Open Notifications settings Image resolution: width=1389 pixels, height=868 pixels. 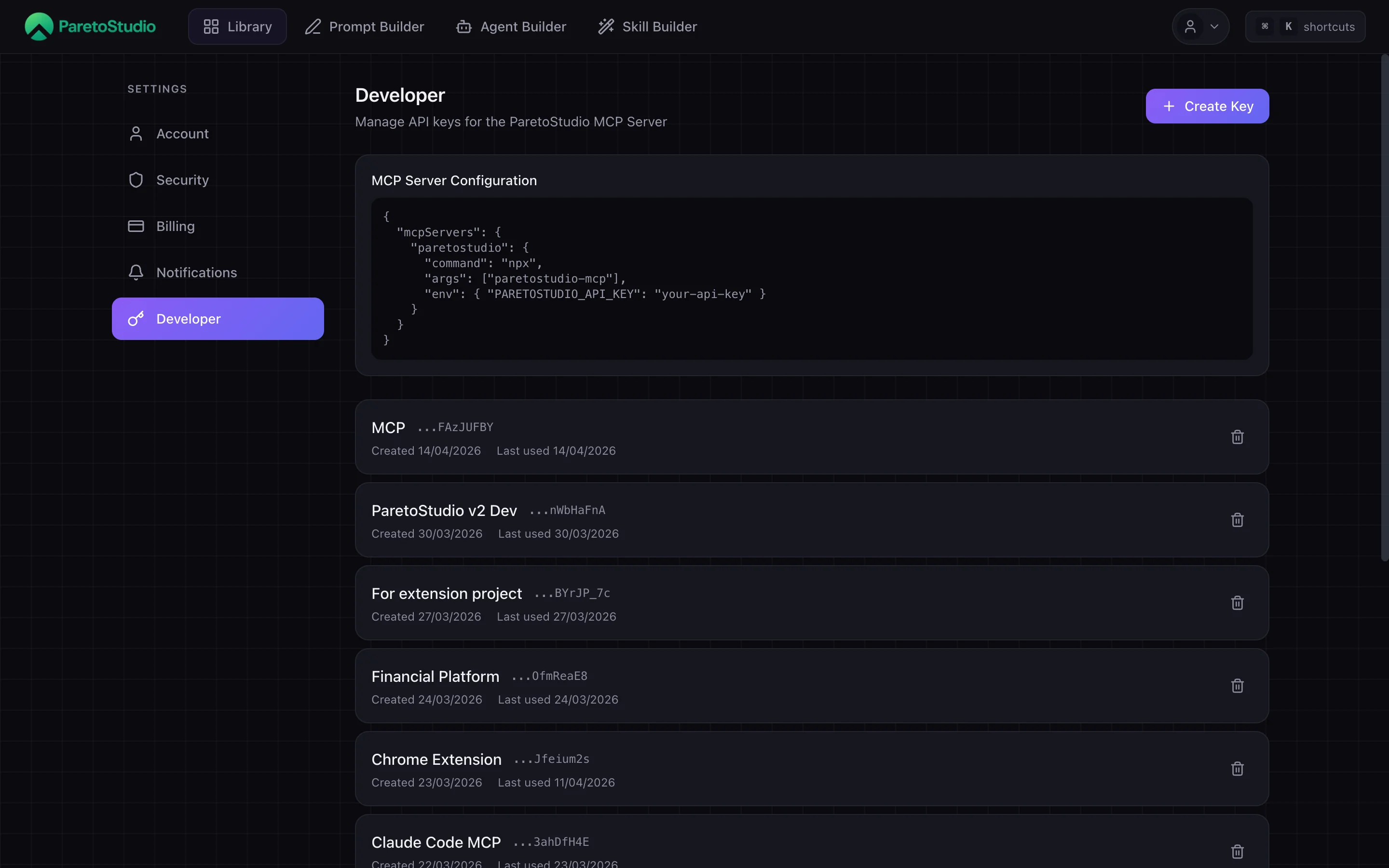[x=218, y=272]
